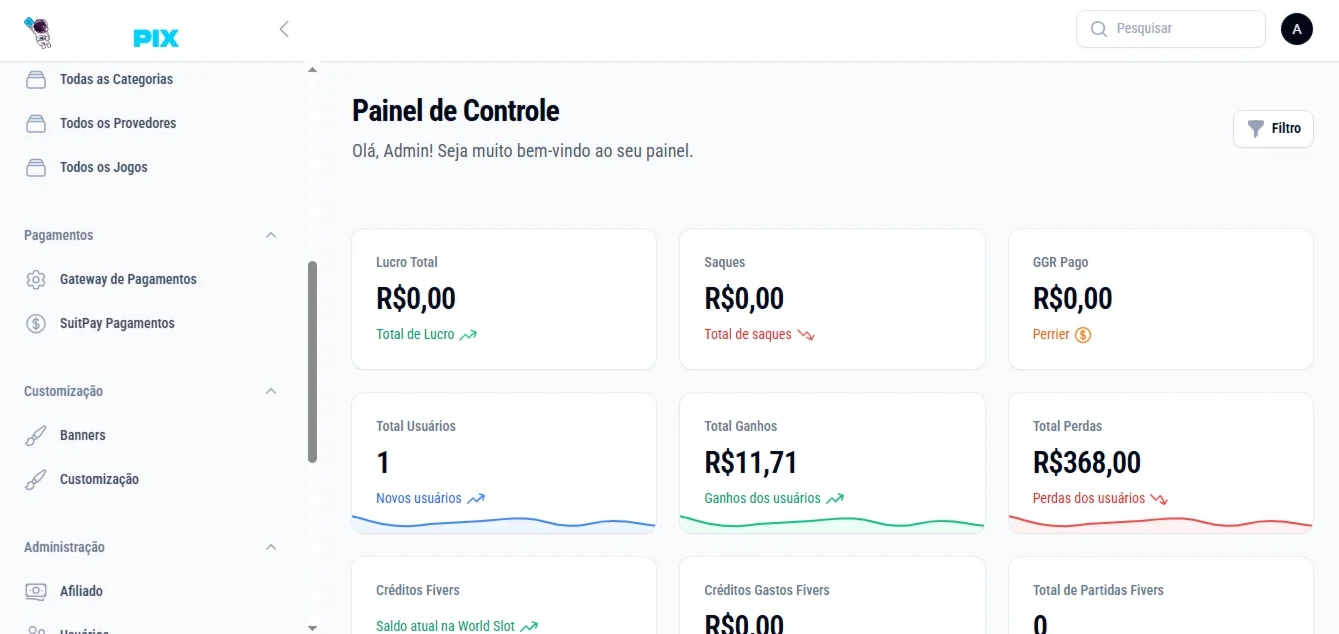This screenshot has width=1339, height=634.
Task: Collapse the sidebar with the left chevron
Action: tap(284, 29)
